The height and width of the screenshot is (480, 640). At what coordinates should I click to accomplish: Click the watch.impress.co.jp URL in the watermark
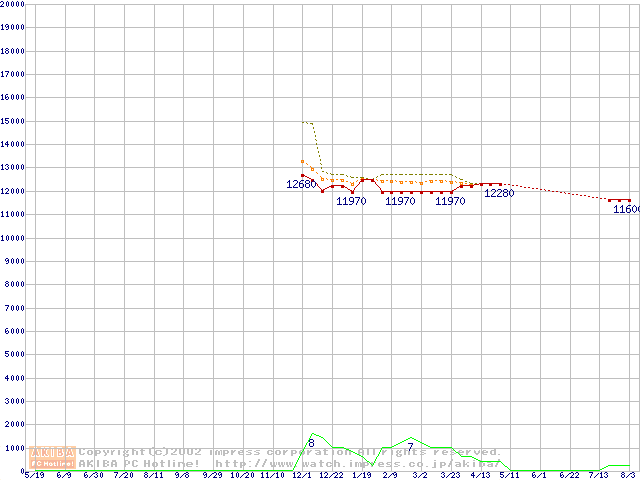[357, 463]
